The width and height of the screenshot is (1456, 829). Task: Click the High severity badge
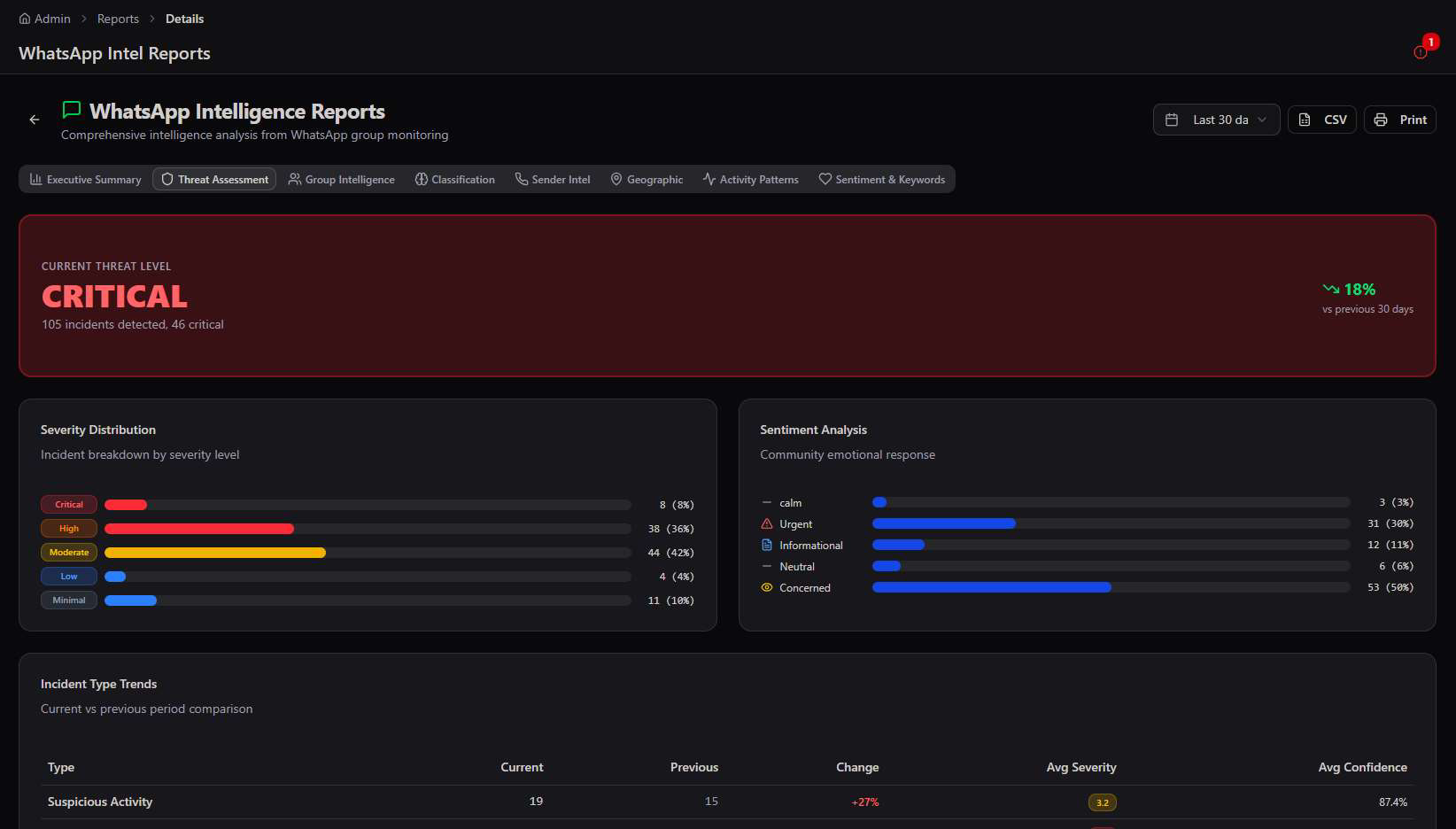click(69, 528)
